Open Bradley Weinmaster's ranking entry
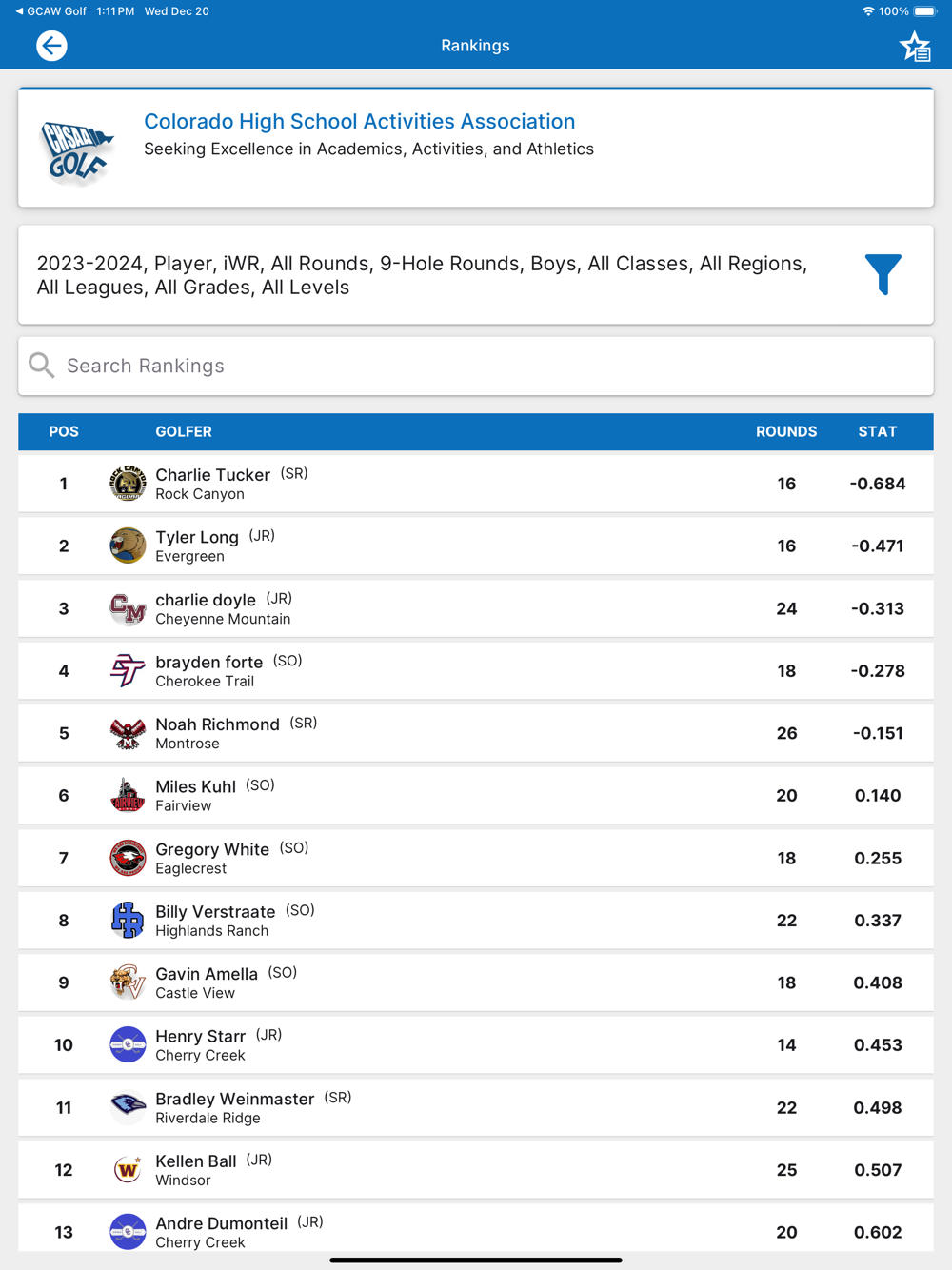The image size is (952, 1270). [x=476, y=1107]
